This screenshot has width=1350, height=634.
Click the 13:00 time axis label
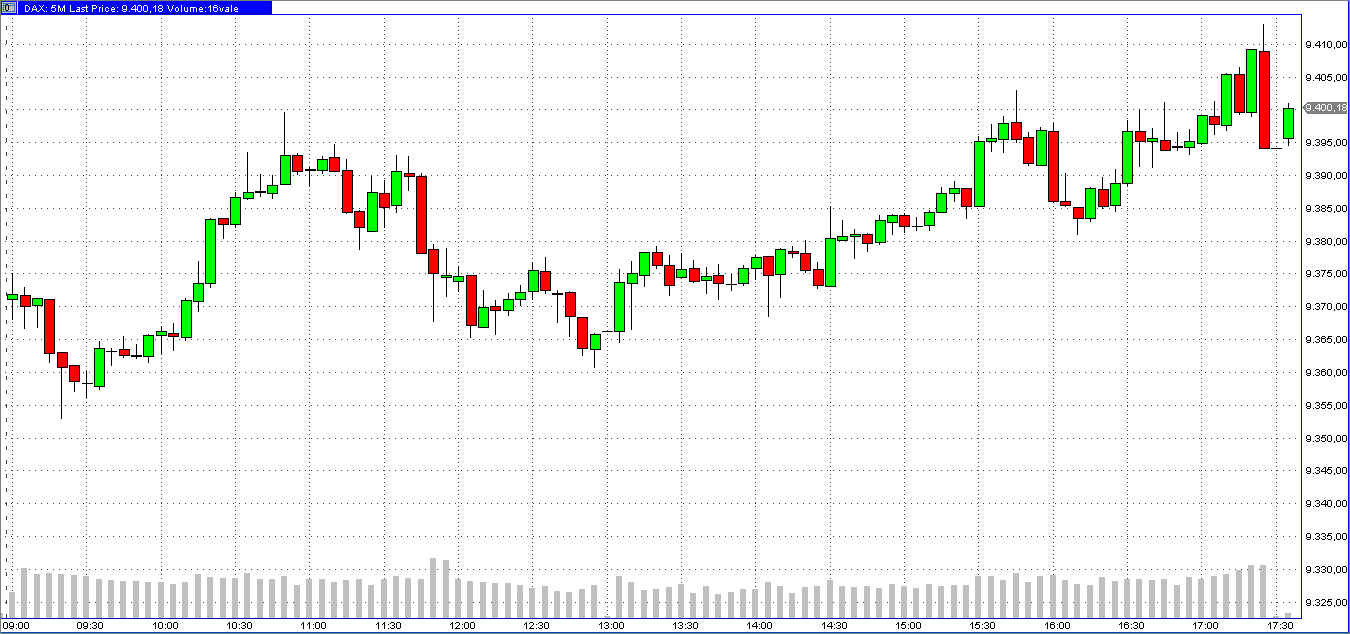[x=611, y=626]
